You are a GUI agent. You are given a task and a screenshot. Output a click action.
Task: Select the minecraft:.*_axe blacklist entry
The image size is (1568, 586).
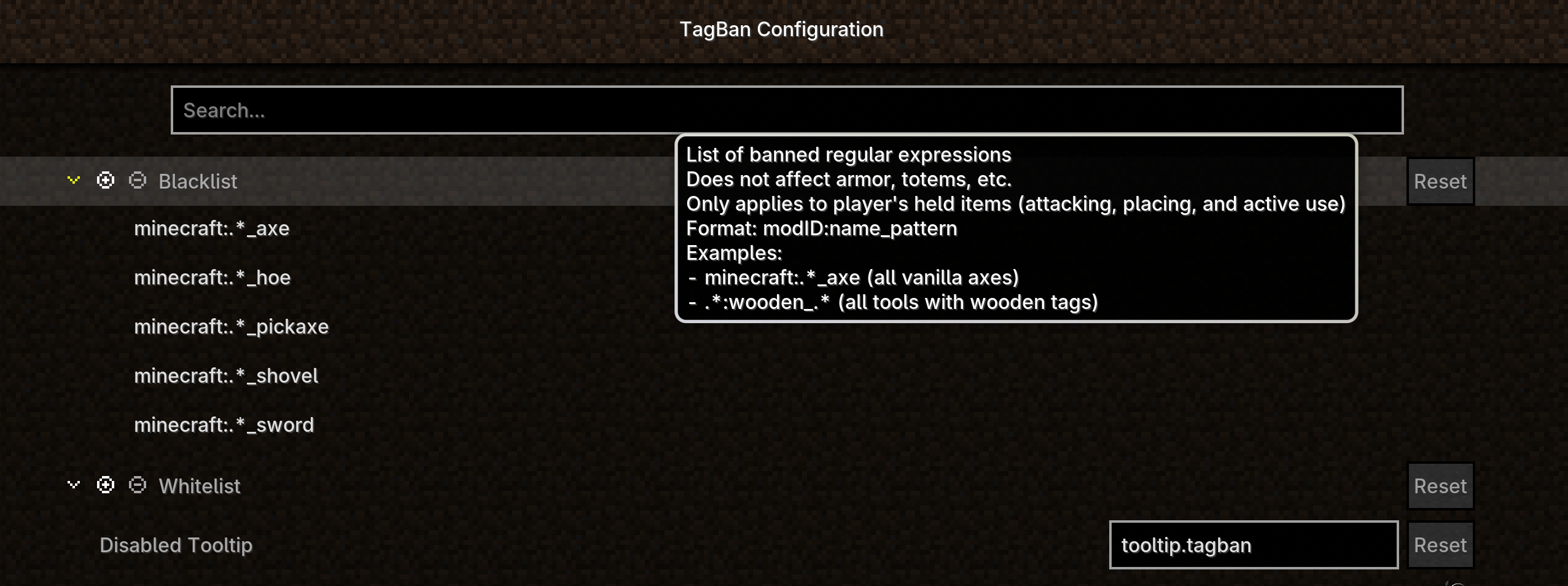tap(212, 229)
